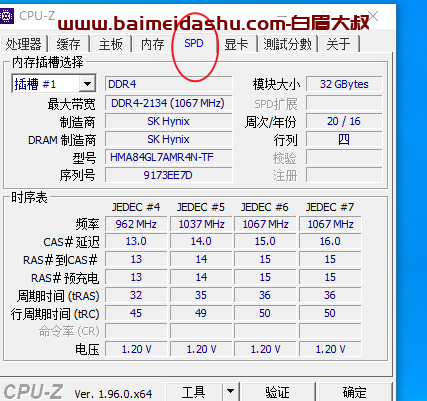Image resolution: width=427 pixels, height=401 pixels.
Task: Open the 内存 tab
Action: point(152,44)
